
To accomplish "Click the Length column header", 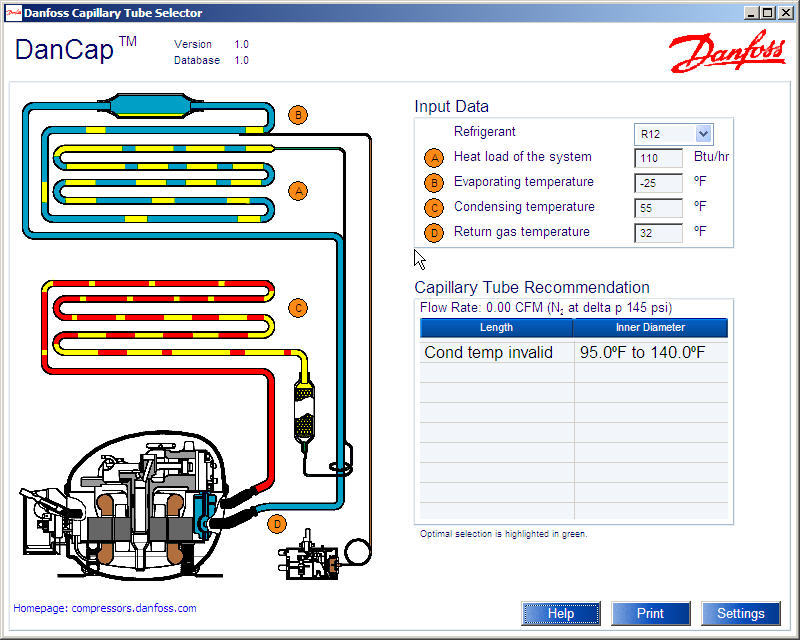I will 496,327.
